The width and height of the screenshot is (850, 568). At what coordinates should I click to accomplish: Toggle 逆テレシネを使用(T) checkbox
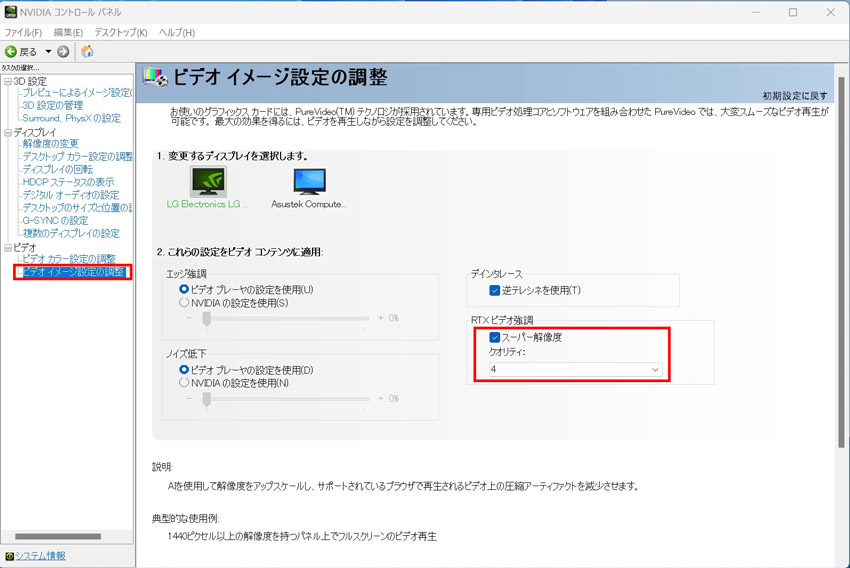coord(494,291)
